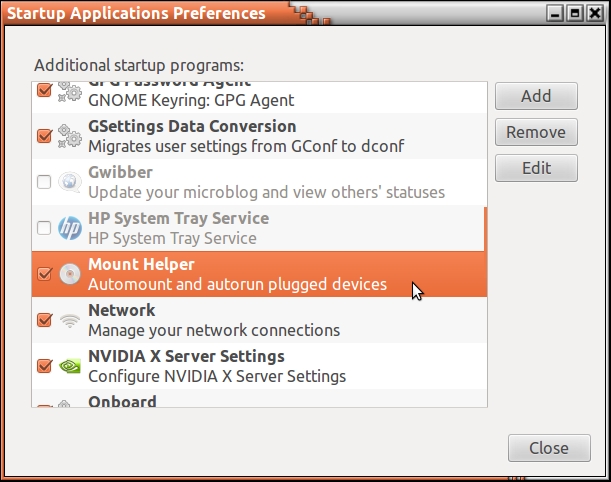Enable the HP System Tray Service checkbox

click(x=44, y=228)
